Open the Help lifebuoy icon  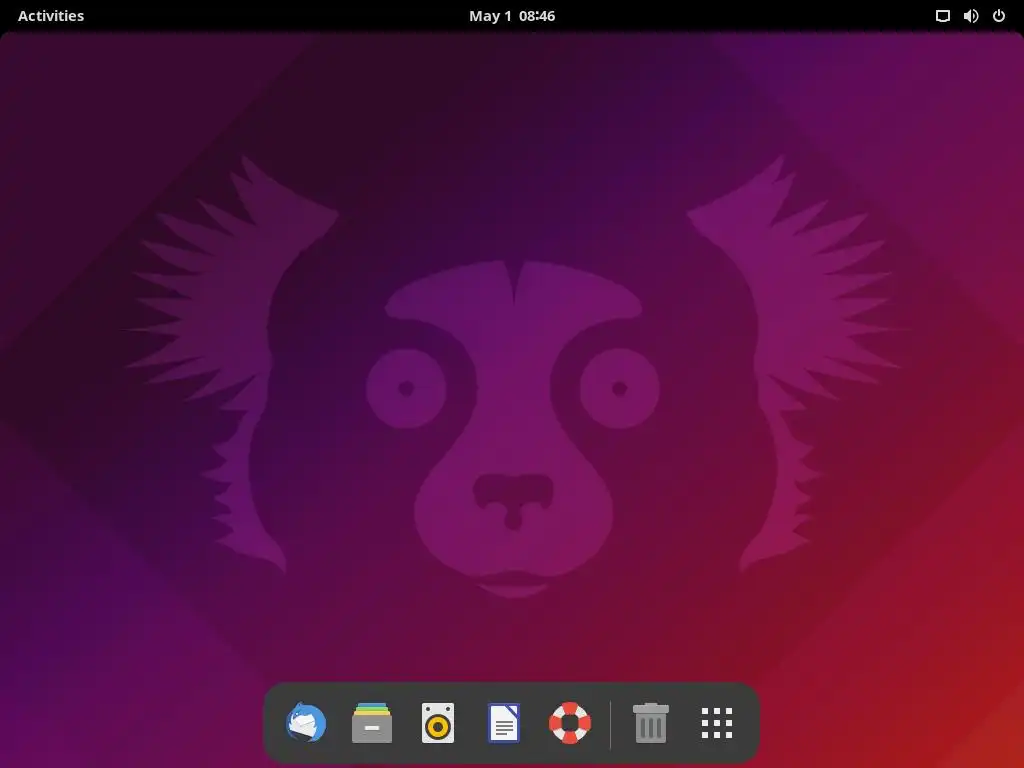569,722
